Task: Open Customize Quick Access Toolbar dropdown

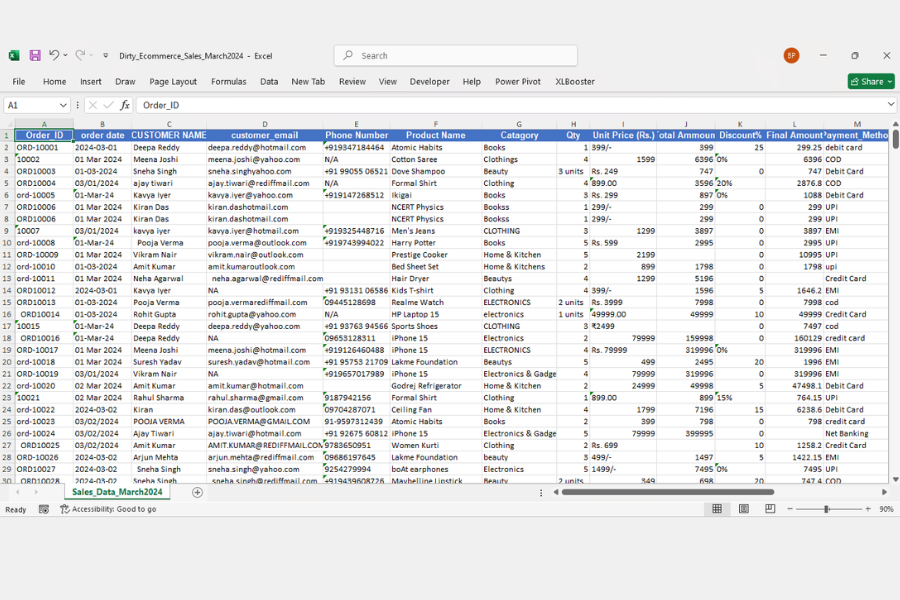Action: tap(106, 56)
